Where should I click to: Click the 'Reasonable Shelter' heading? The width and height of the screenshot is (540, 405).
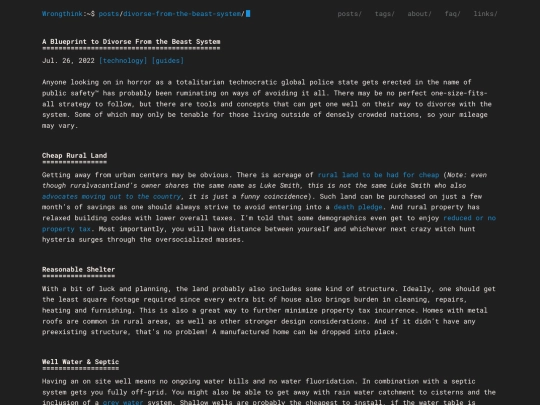[79, 270]
